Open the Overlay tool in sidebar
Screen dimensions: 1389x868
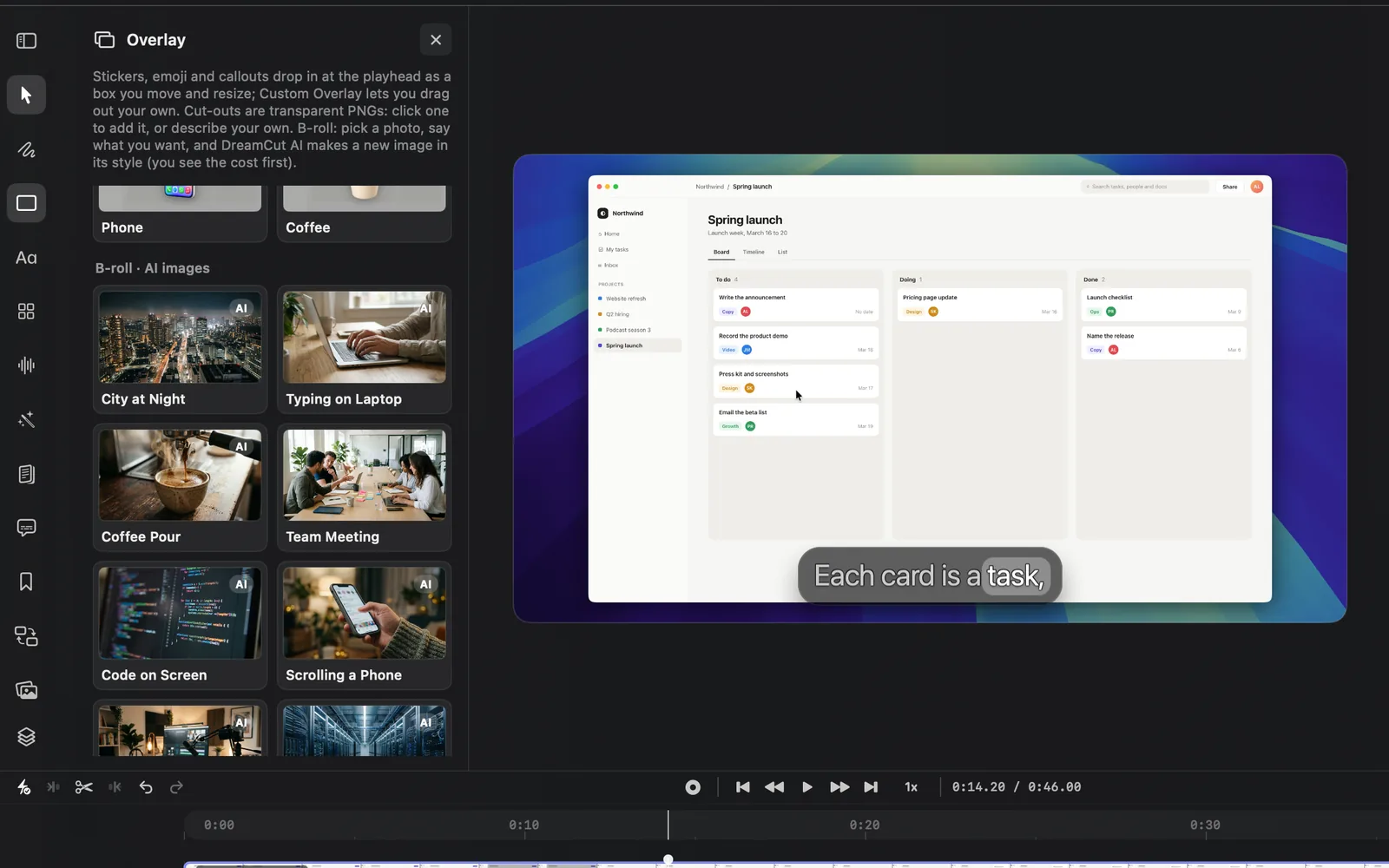pos(26,203)
